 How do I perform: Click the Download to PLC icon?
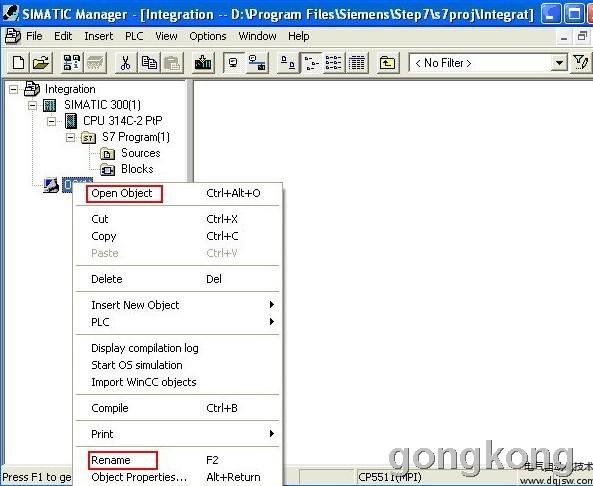(203, 62)
